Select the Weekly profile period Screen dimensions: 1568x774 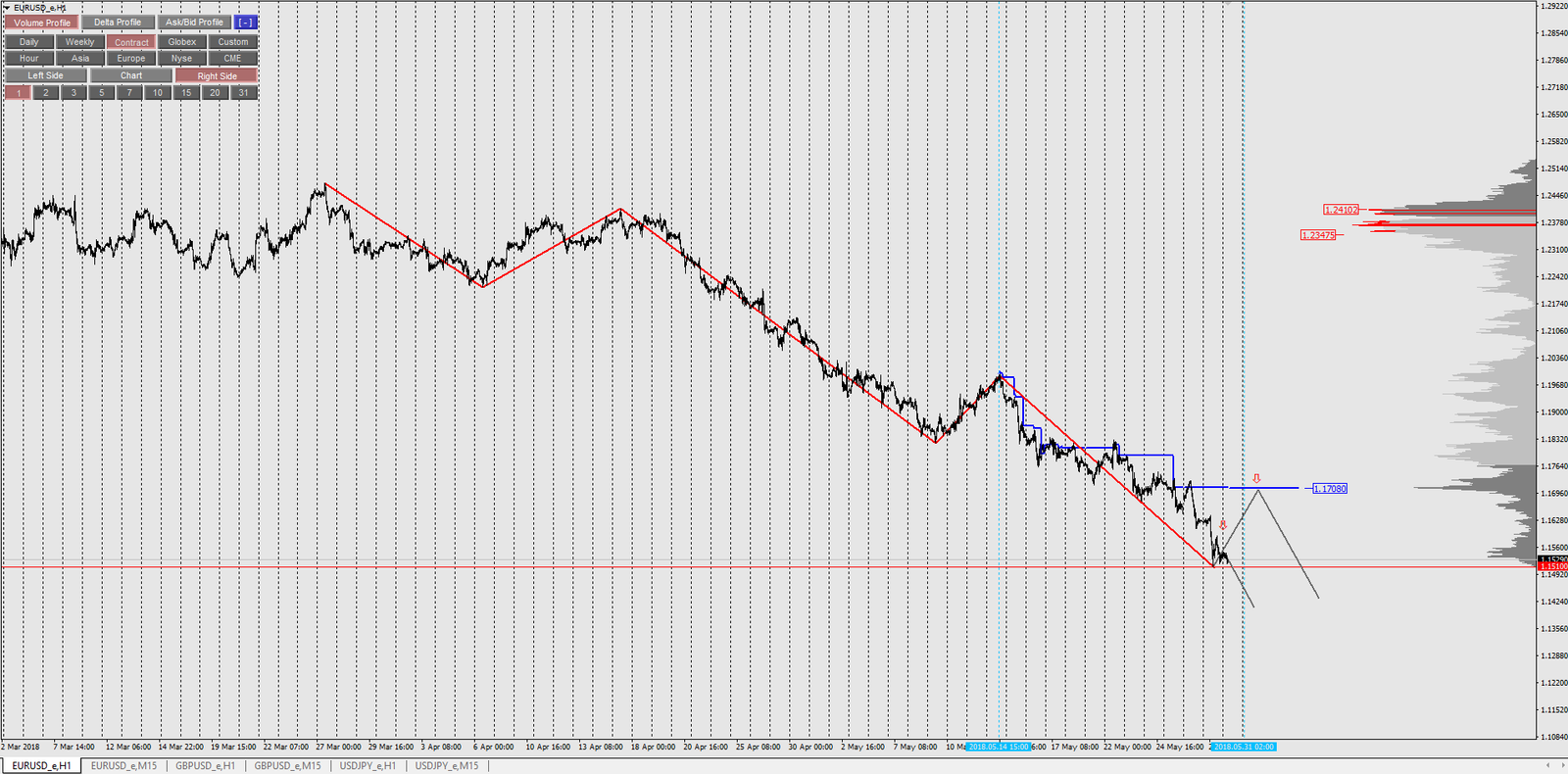coord(80,42)
